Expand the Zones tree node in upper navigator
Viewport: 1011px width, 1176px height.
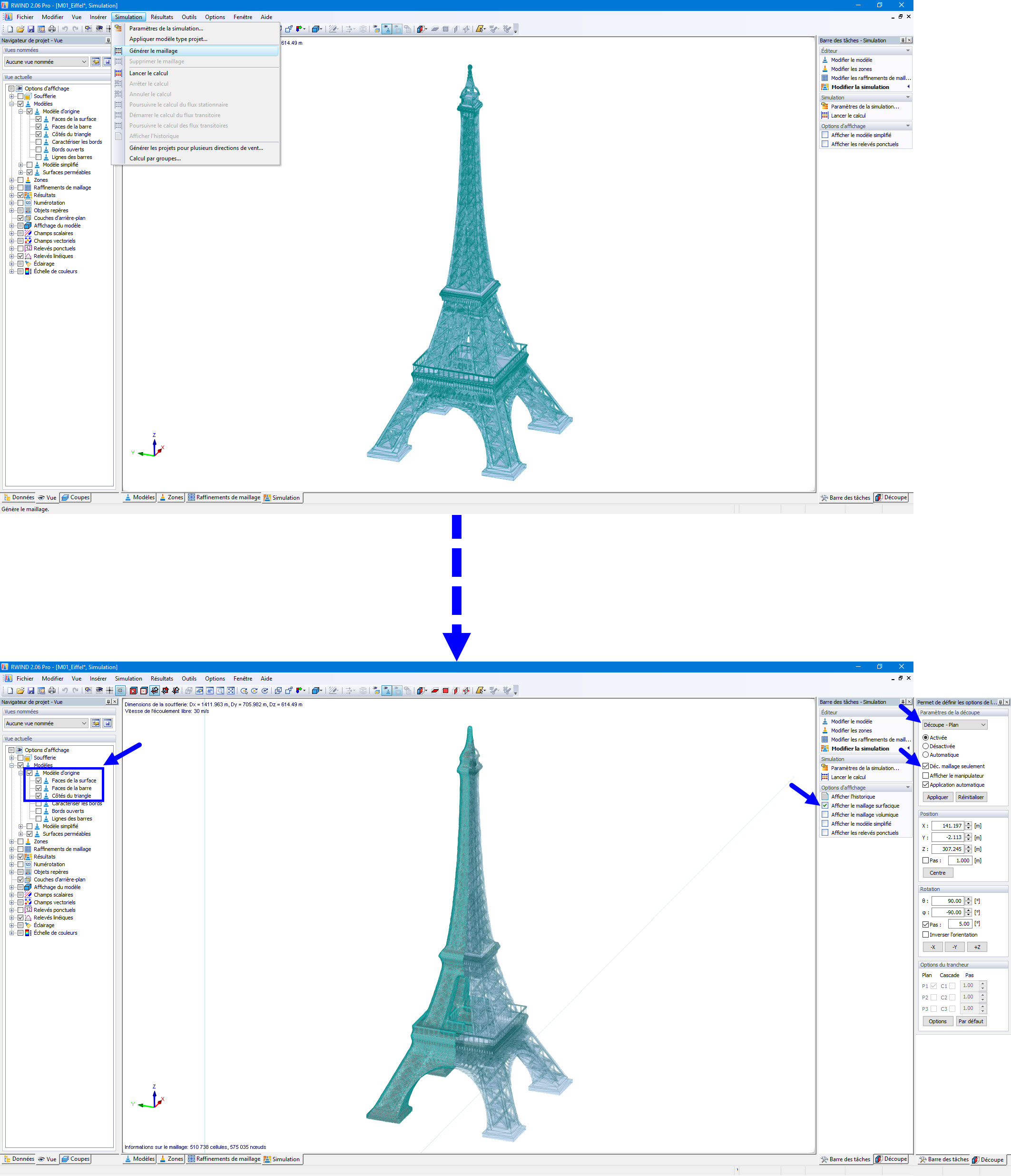click(x=11, y=180)
